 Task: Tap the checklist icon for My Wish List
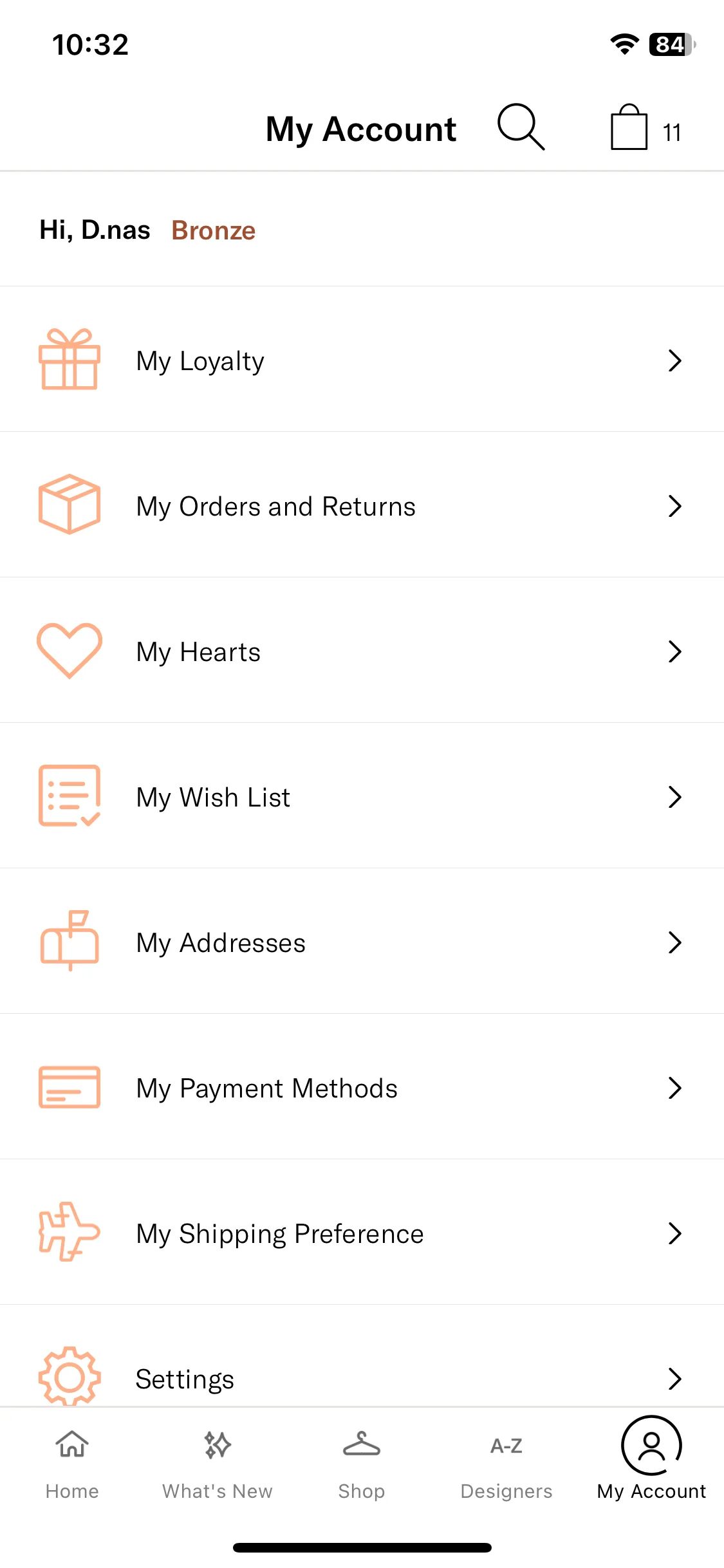click(70, 796)
